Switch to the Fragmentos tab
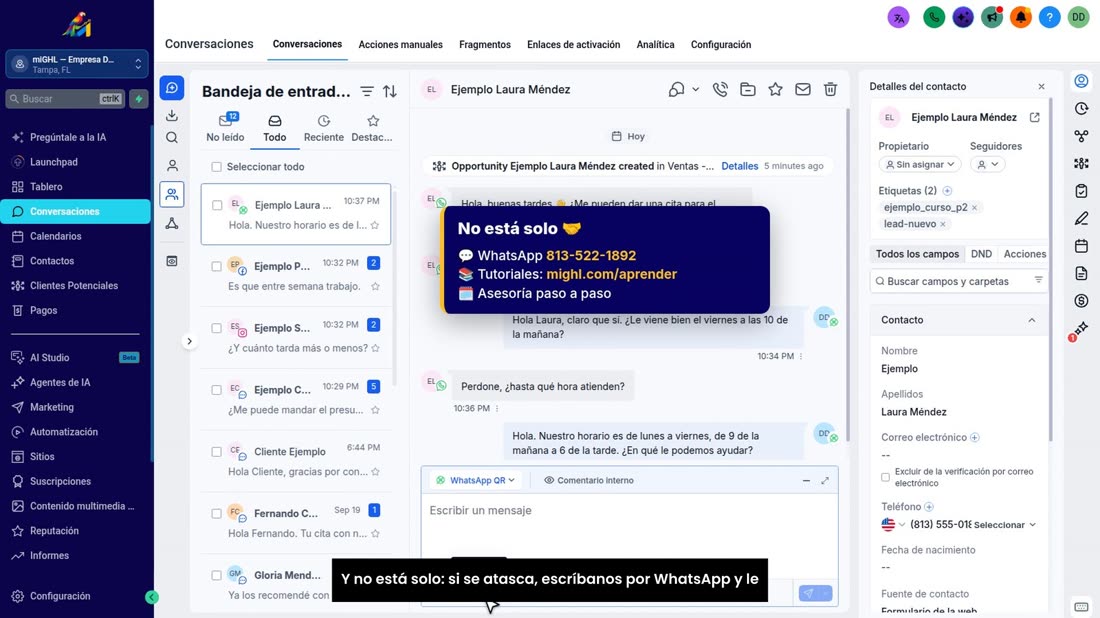 click(x=485, y=45)
